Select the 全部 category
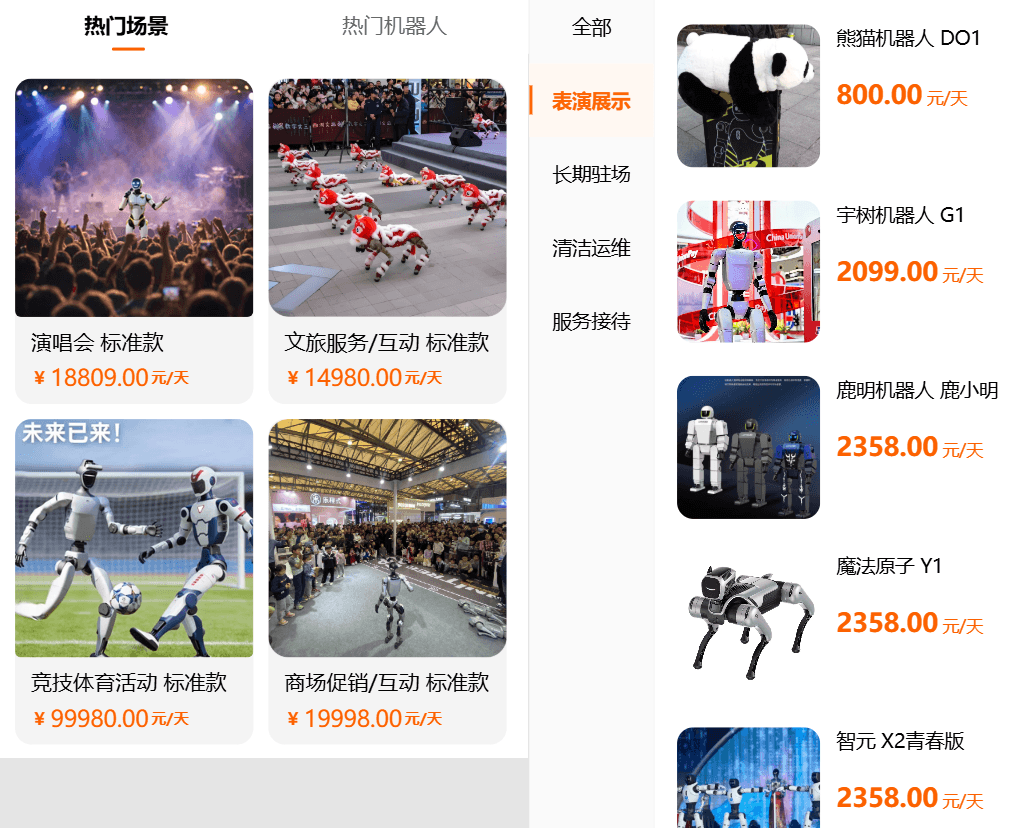 point(592,27)
